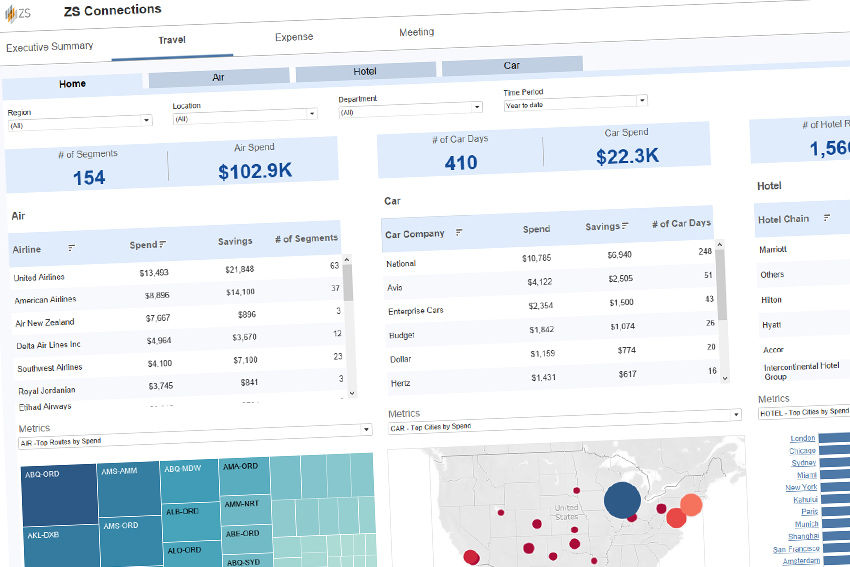Sort by Airline column icon

click(72, 248)
